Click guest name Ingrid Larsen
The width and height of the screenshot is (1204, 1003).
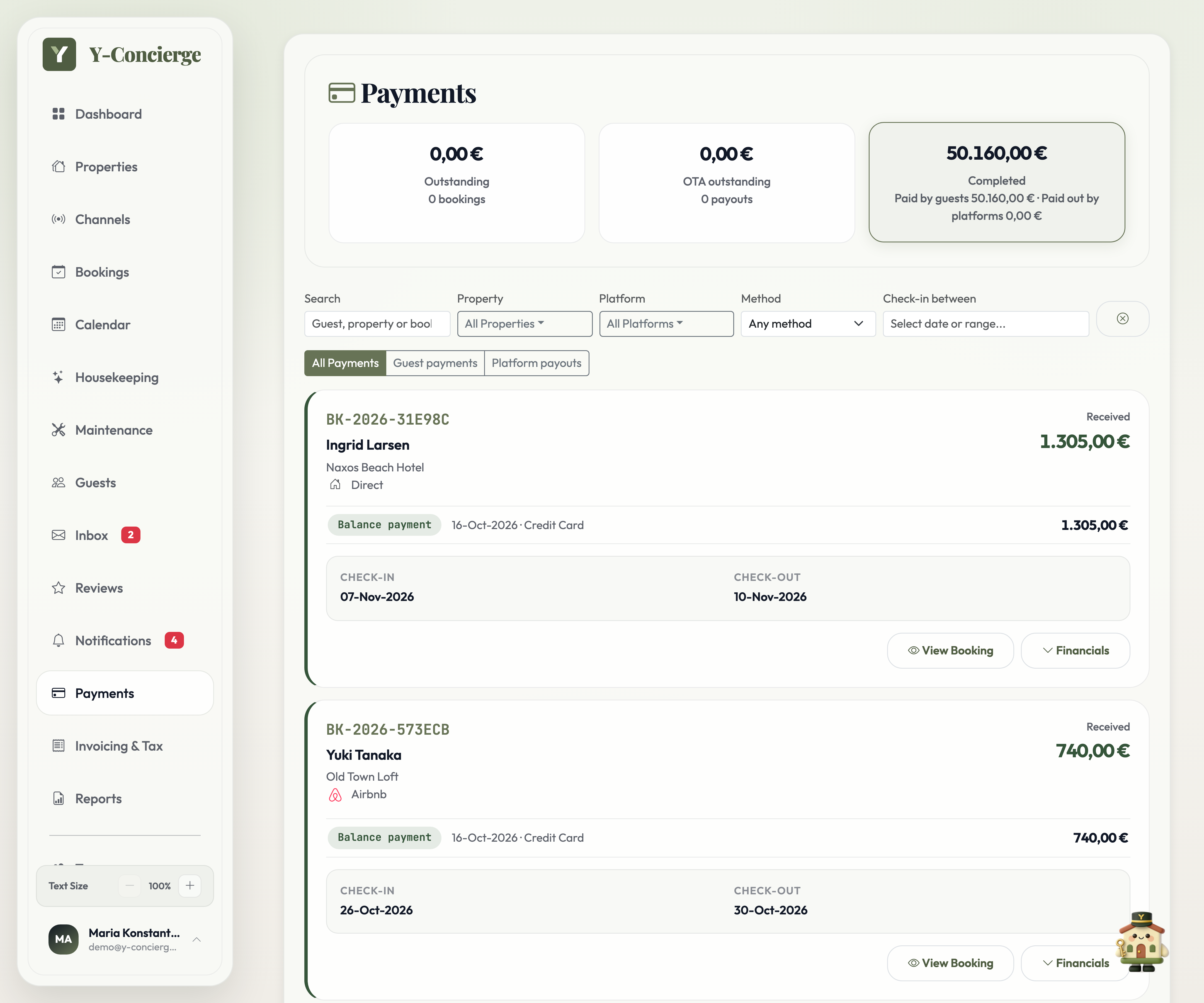click(x=368, y=445)
